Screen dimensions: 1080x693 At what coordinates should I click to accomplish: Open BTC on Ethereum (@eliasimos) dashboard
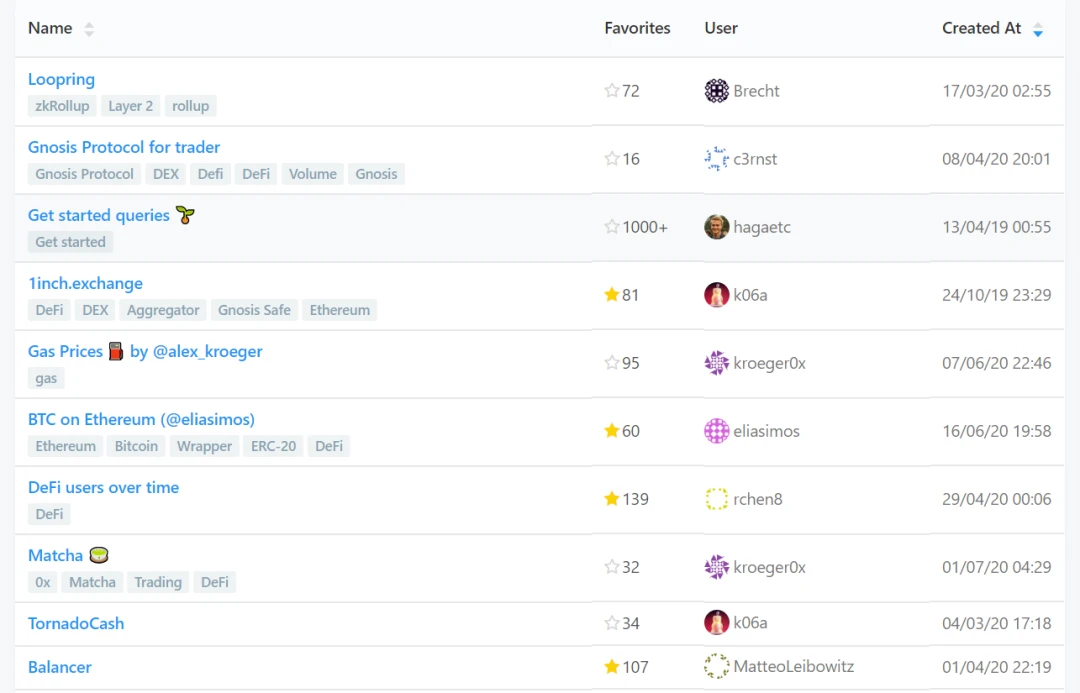141,420
